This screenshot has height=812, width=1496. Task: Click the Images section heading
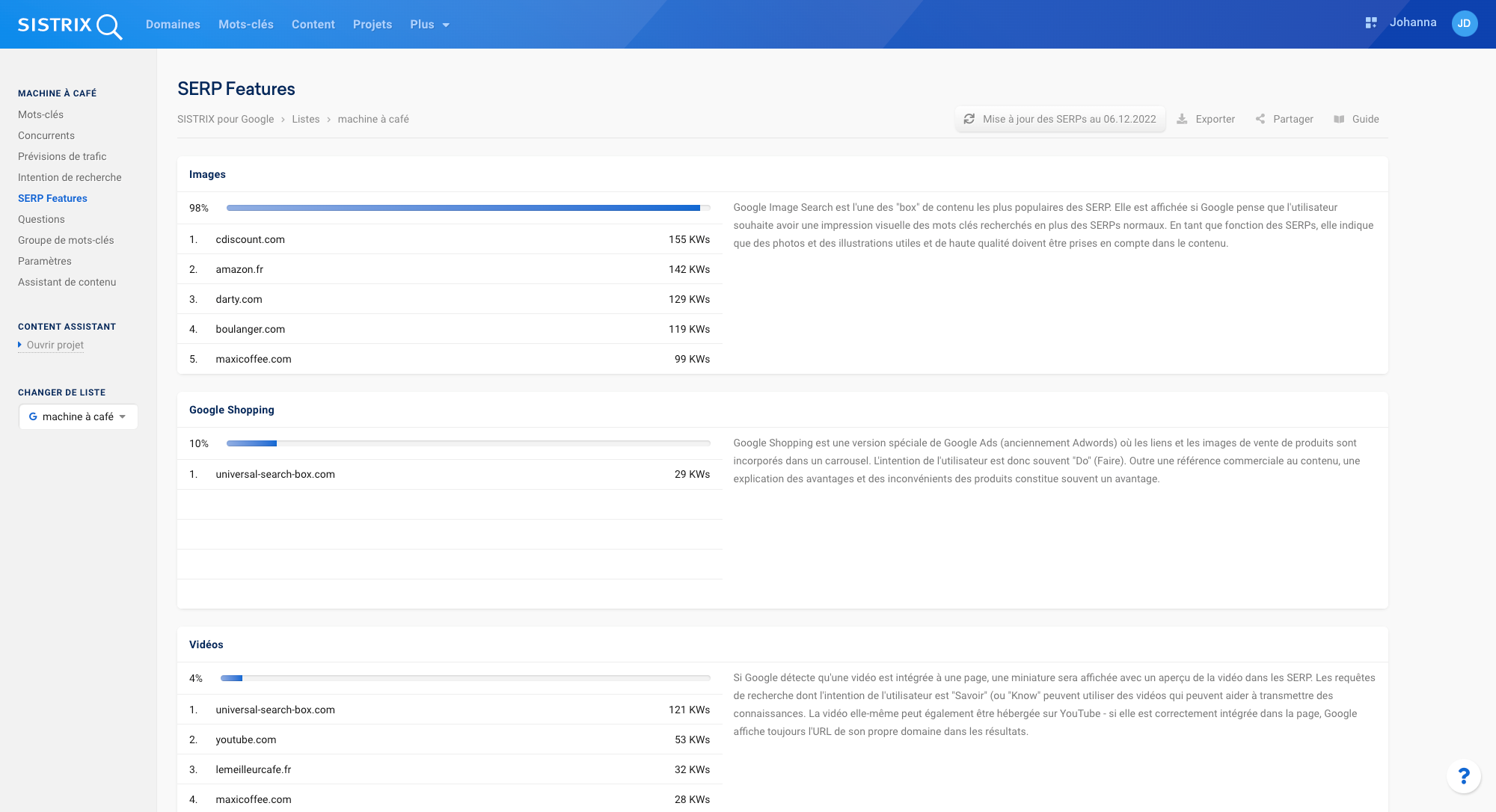207,174
